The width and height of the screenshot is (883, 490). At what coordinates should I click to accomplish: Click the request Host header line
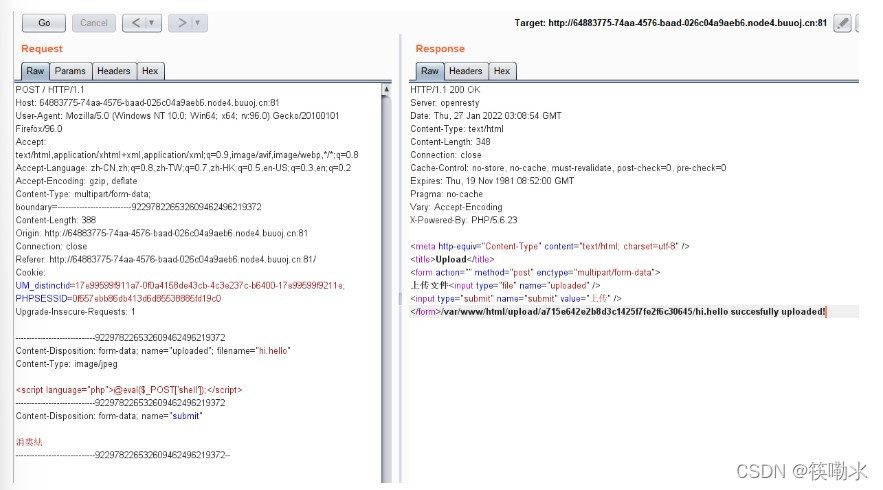click(x=147, y=103)
